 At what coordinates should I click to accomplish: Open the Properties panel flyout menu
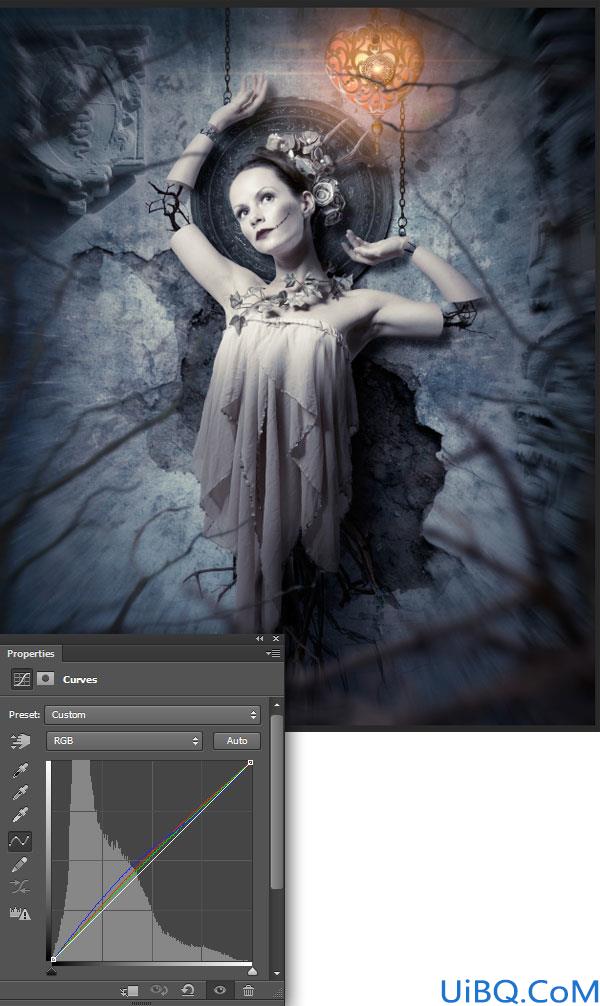coord(273,654)
